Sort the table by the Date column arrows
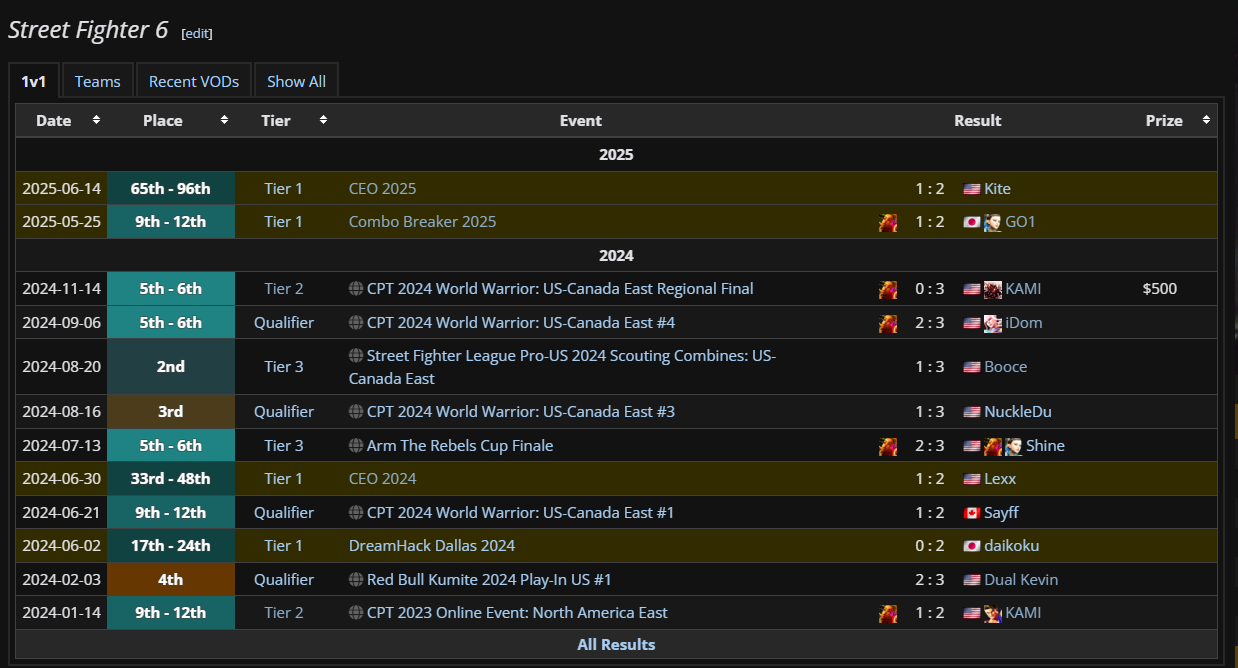The width and height of the screenshot is (1238, 668). [x=96, y=120]
